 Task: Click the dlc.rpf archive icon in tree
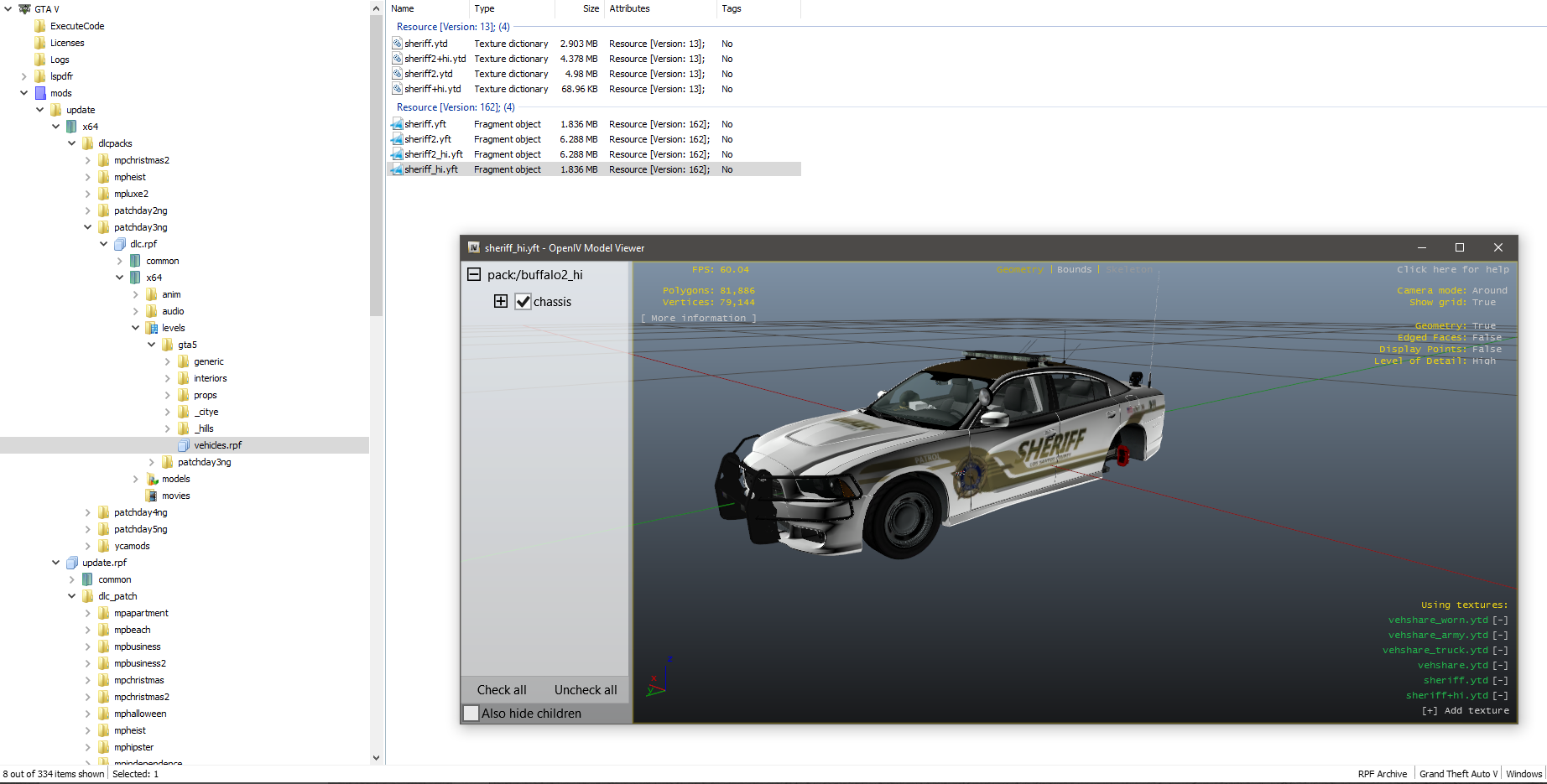(x=120, y=244)
